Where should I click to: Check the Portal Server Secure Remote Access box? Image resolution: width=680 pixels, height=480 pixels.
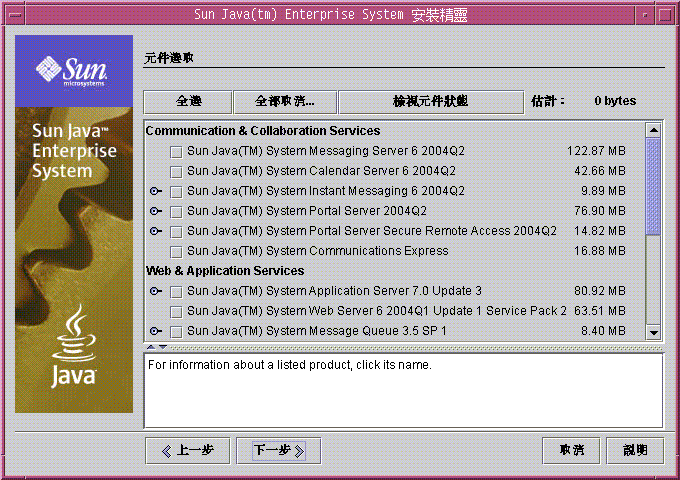pyautogui.click(x=176, y=232)
